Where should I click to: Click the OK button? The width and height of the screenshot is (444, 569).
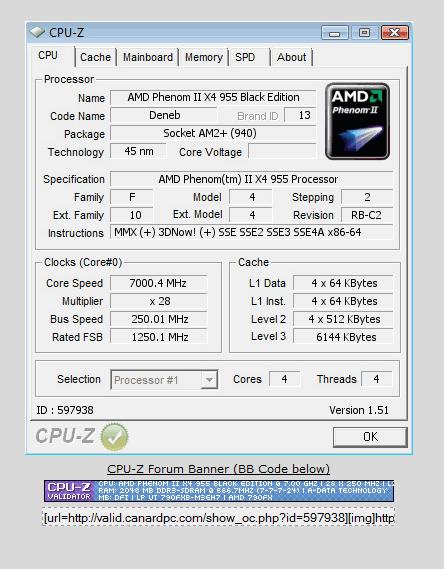point(370,437)
